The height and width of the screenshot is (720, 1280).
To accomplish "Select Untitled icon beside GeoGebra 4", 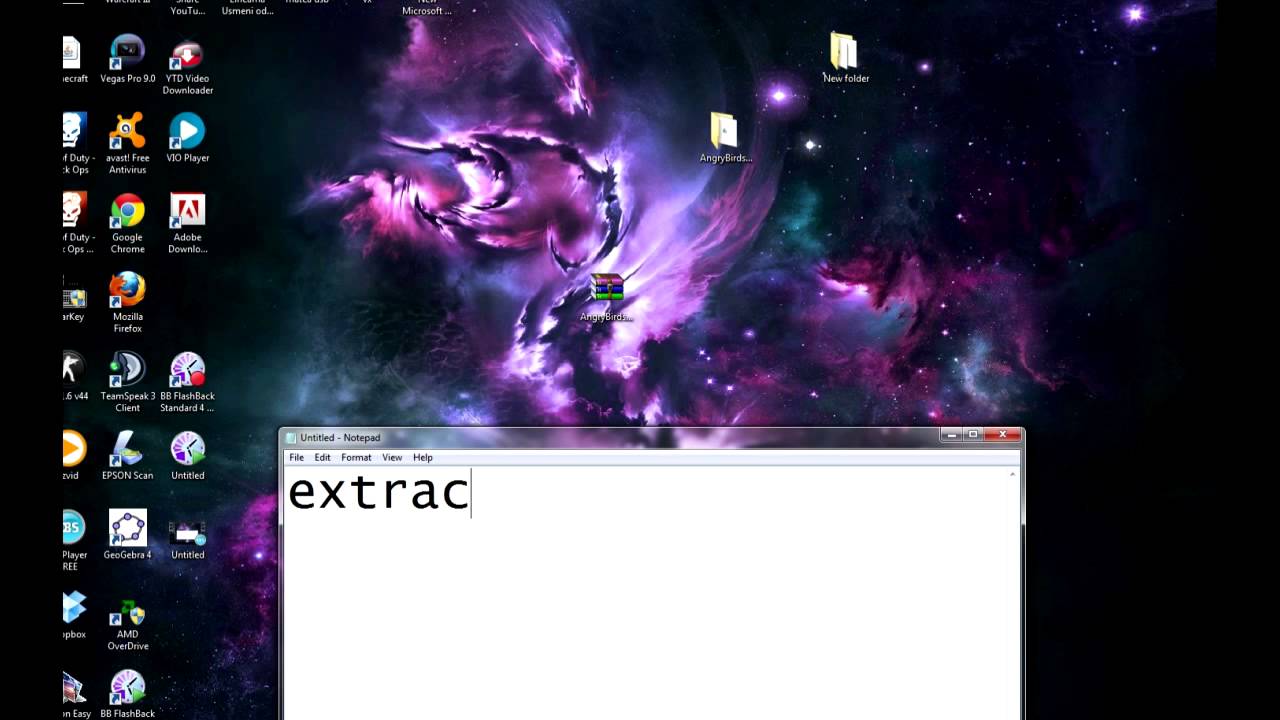I will pos(187,540).
